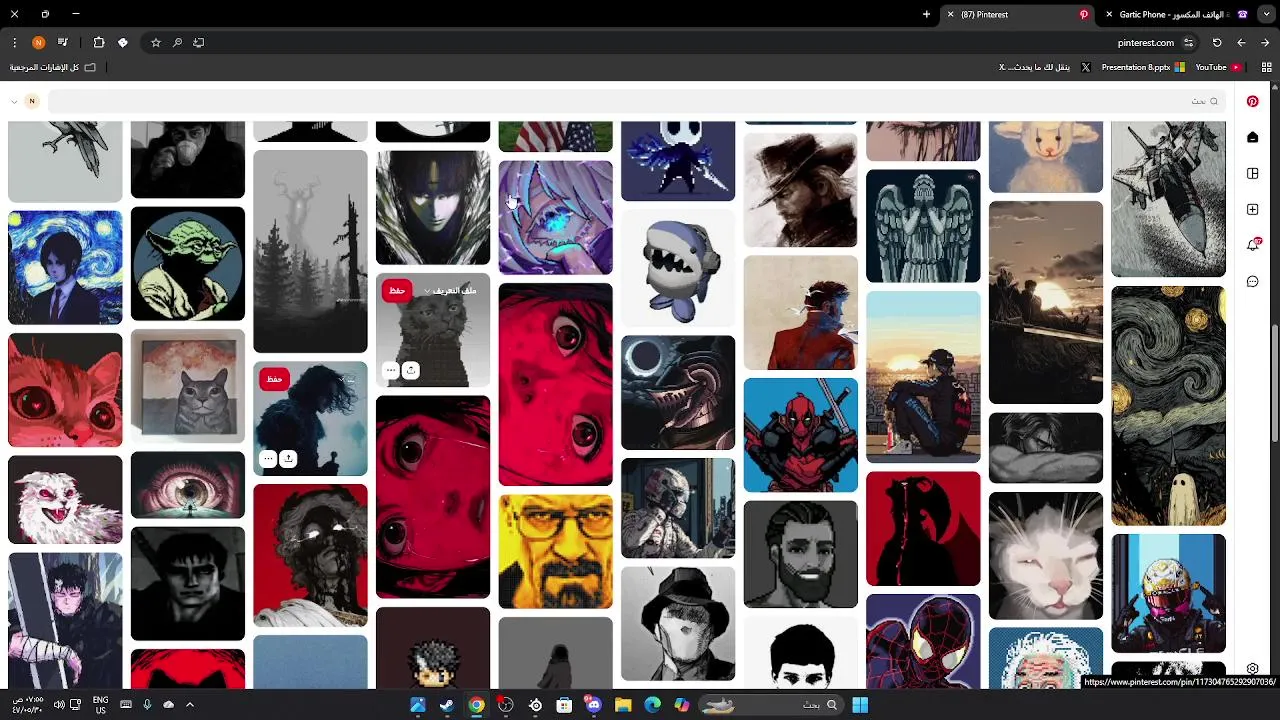
Task: Open a new browser tab
Action: pos(926,14)
